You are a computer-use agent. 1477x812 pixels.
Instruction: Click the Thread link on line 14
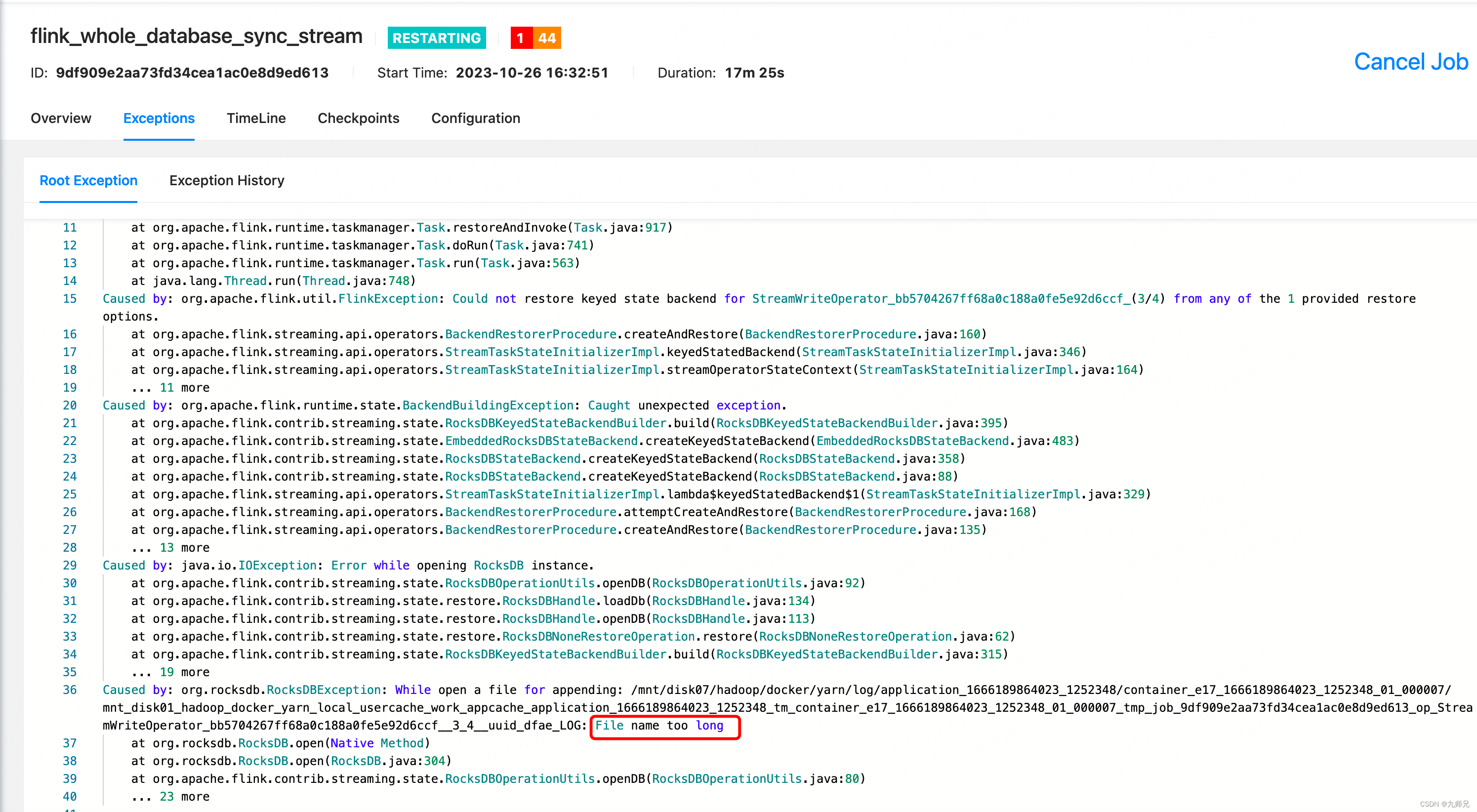[245, 281]
